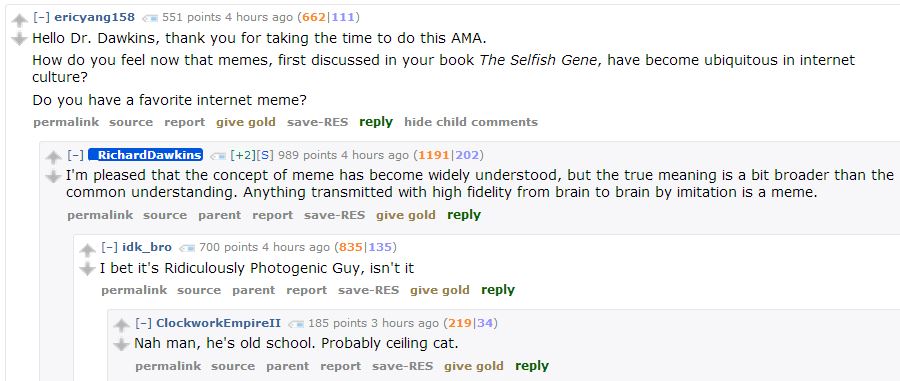Downvote ClockworkEmpireII's comment
The width and height of the screenshot is (900, 381).
click(x=121, y=344)
